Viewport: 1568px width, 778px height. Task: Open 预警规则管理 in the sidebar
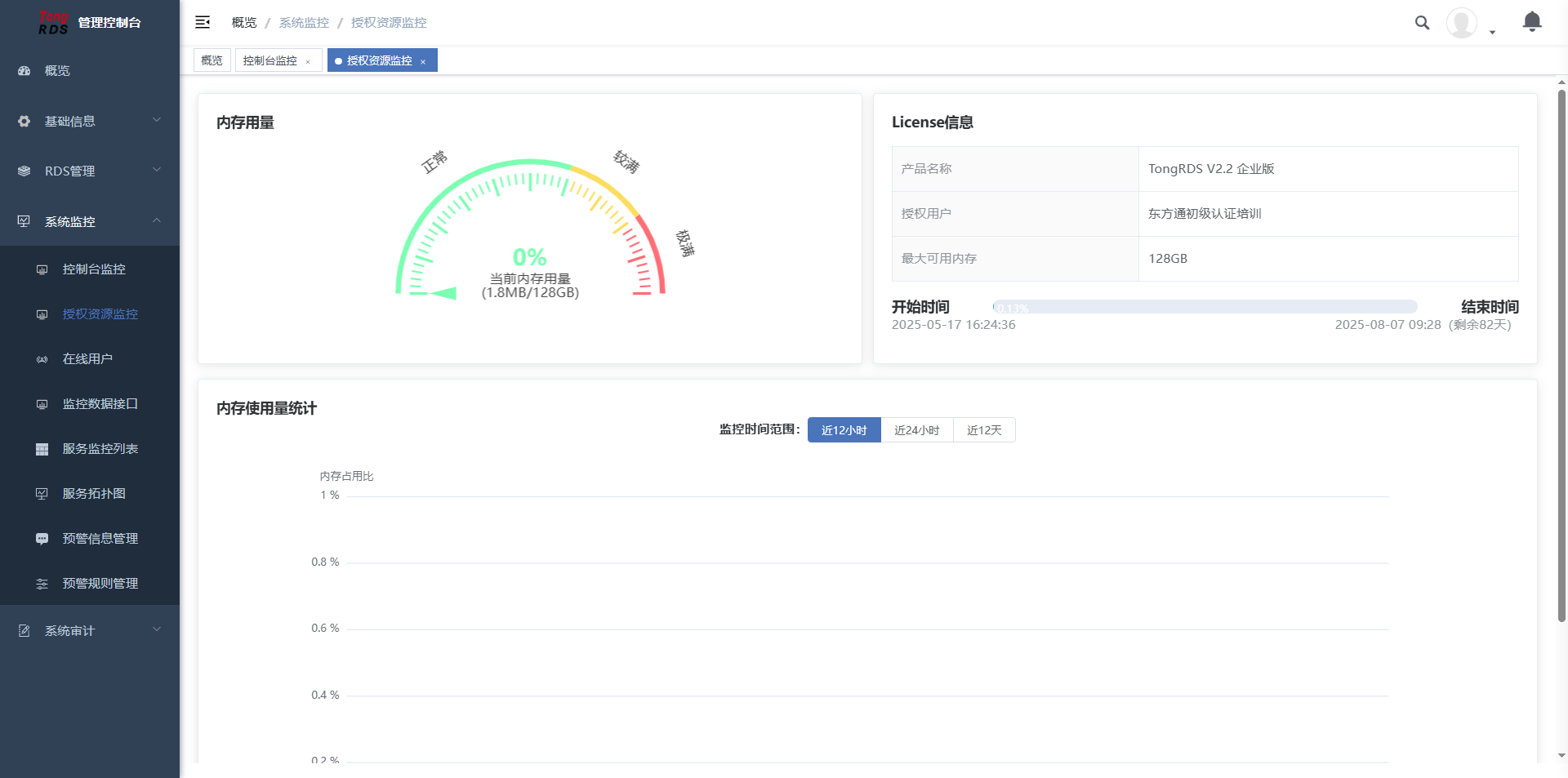90,584
